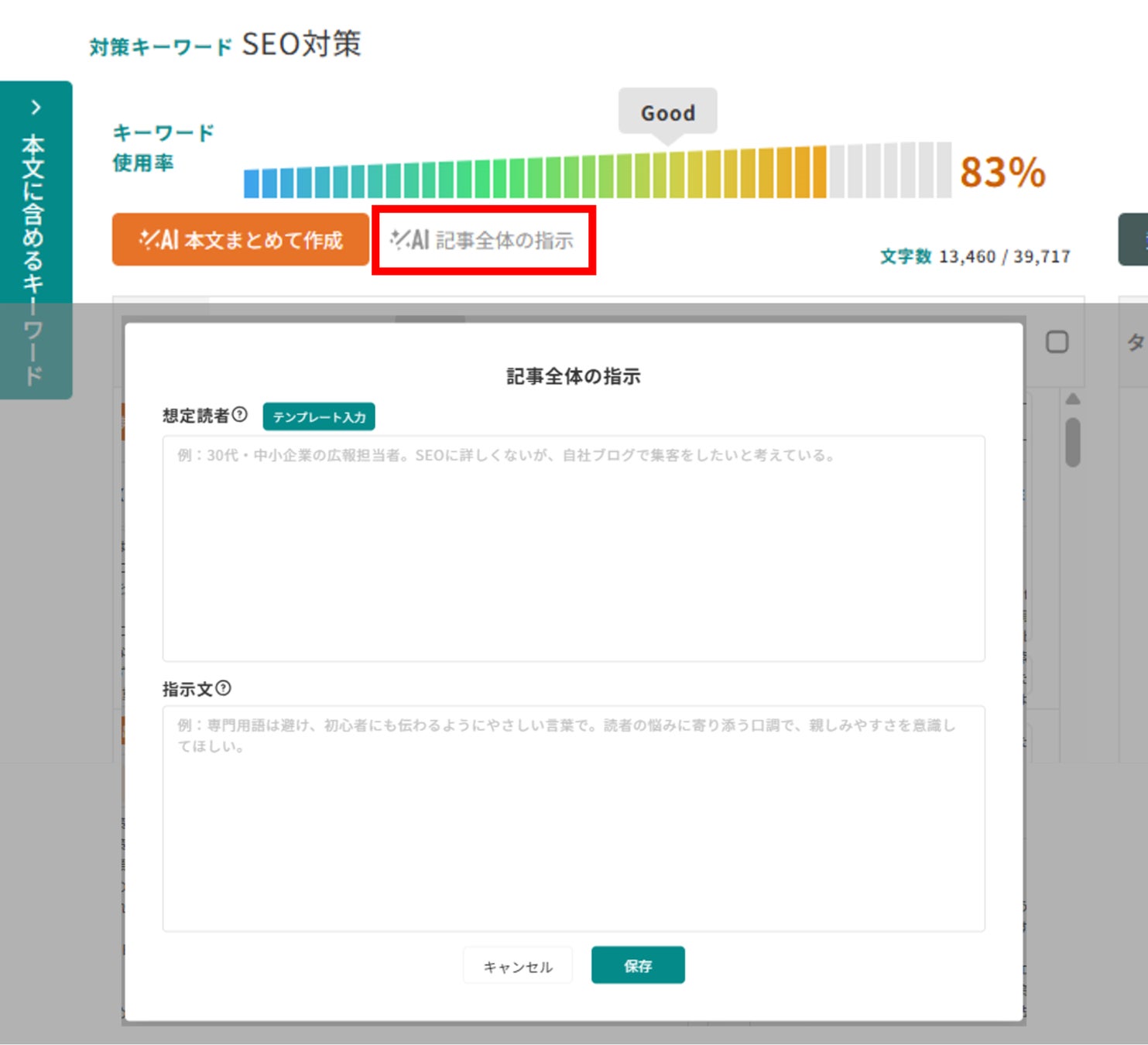Show help for 想定読者 question icon
The height and width of the screenshot is (1045, 1148).
point(240,415)
